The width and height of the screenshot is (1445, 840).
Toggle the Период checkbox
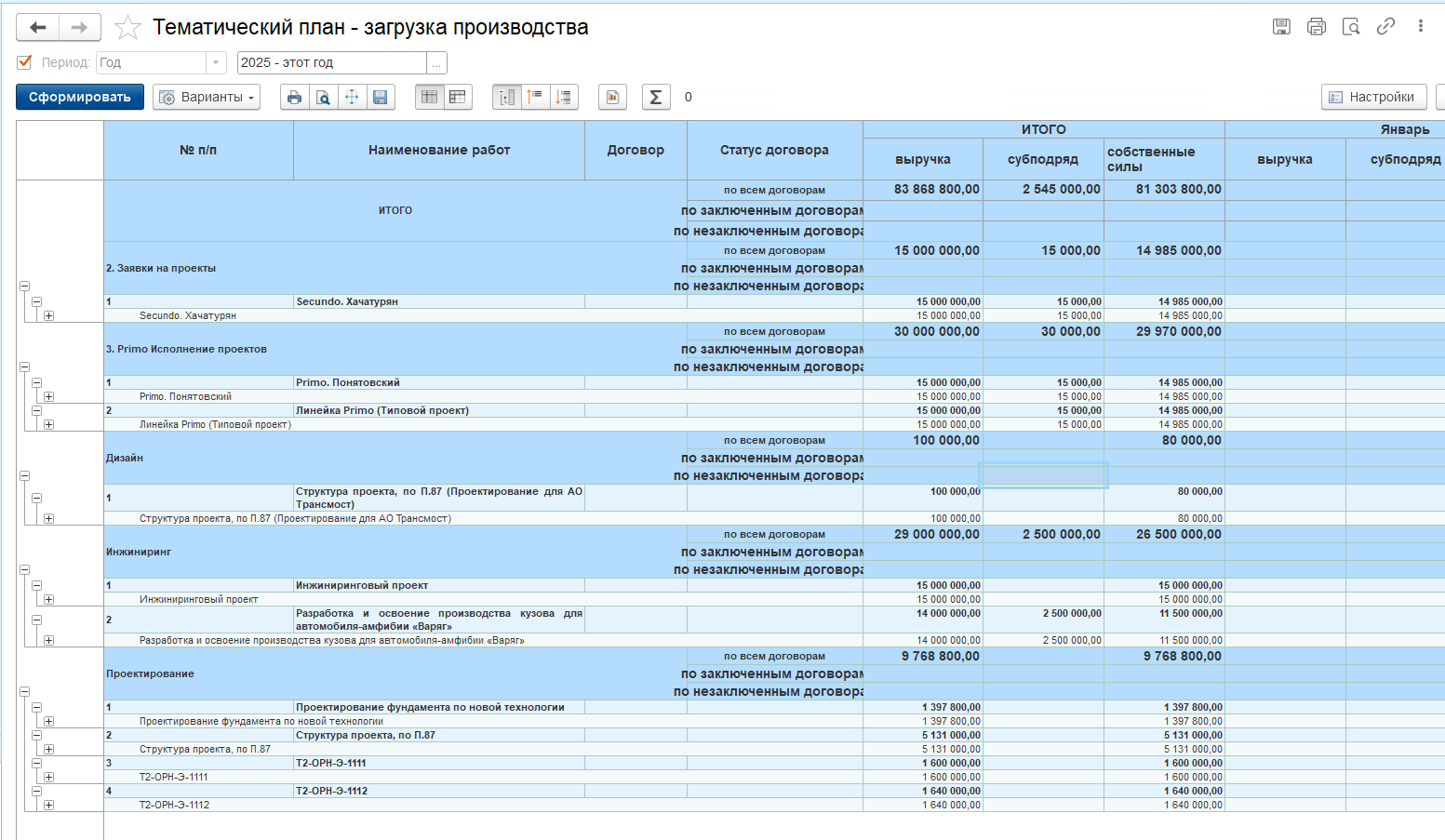[25, 62]
